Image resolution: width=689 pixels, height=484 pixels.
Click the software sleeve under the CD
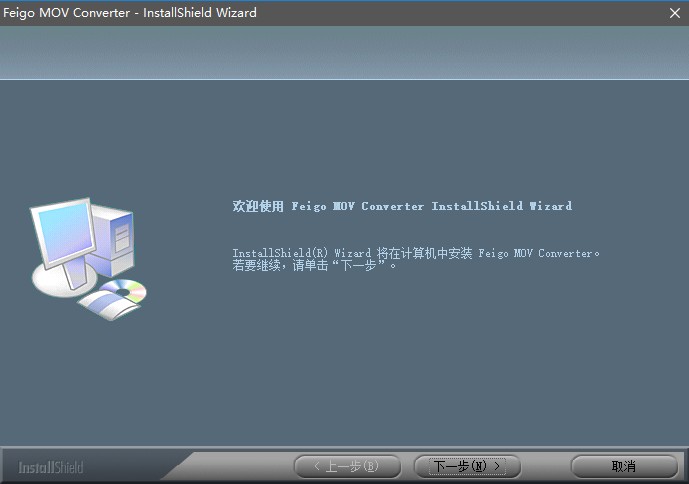[105, 307]
